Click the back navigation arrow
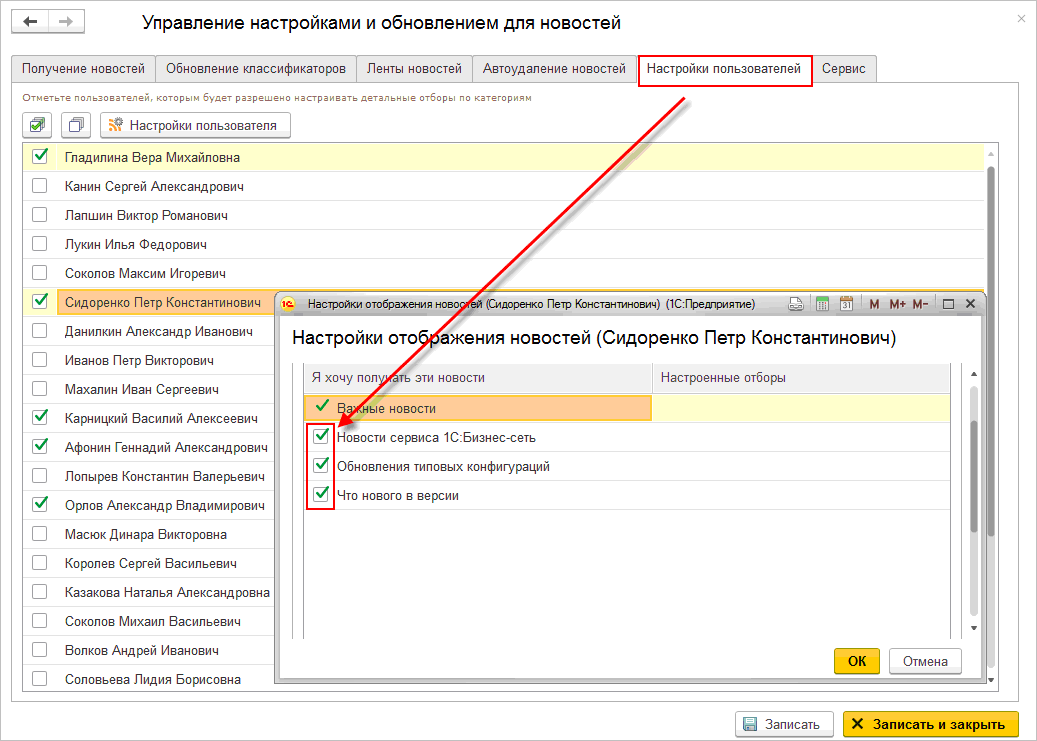 click(x=27, y=20)
